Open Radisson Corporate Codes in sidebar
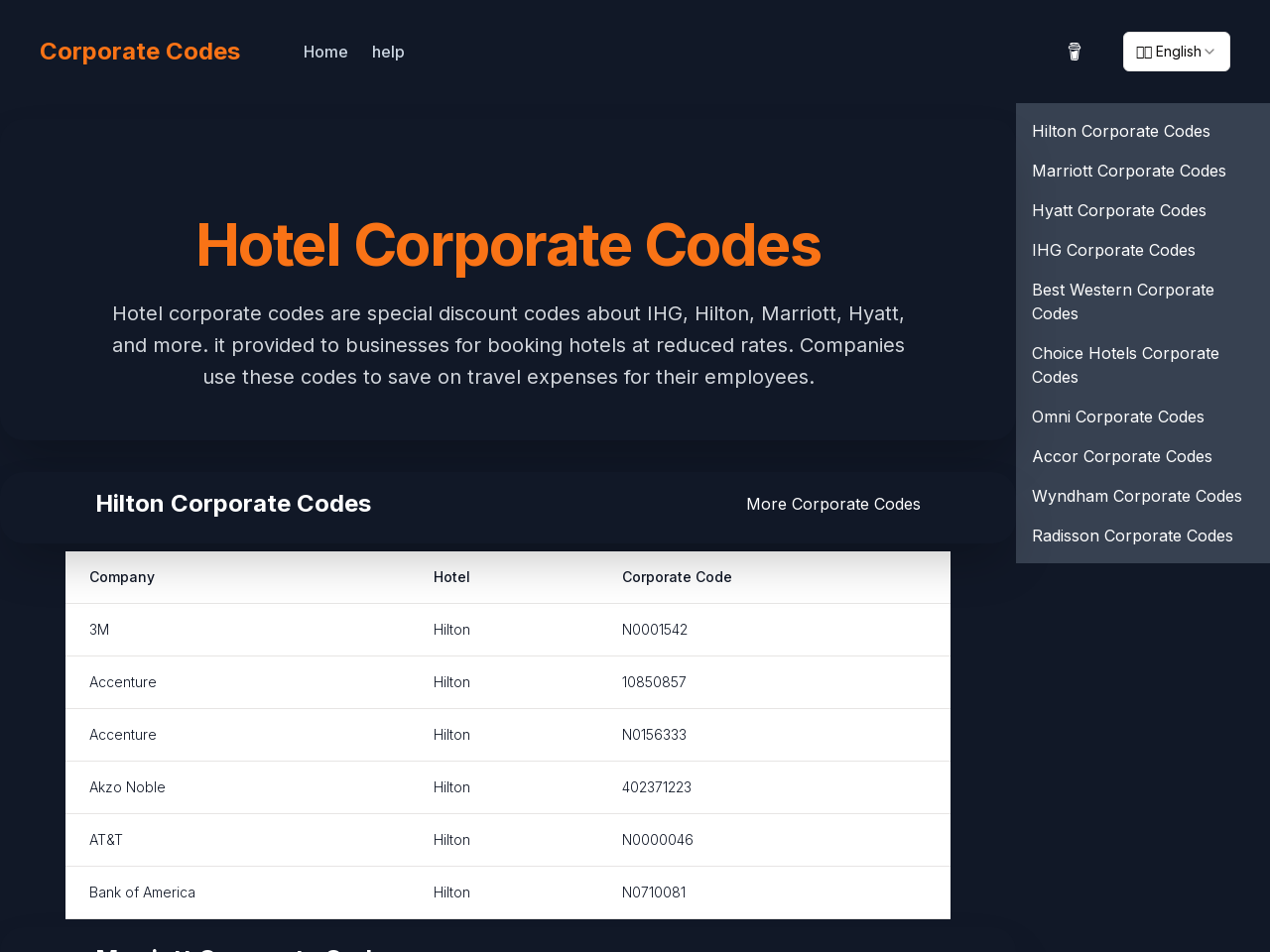The height and width of the screenshot is (952, 1270). [x=1132, y=534]
